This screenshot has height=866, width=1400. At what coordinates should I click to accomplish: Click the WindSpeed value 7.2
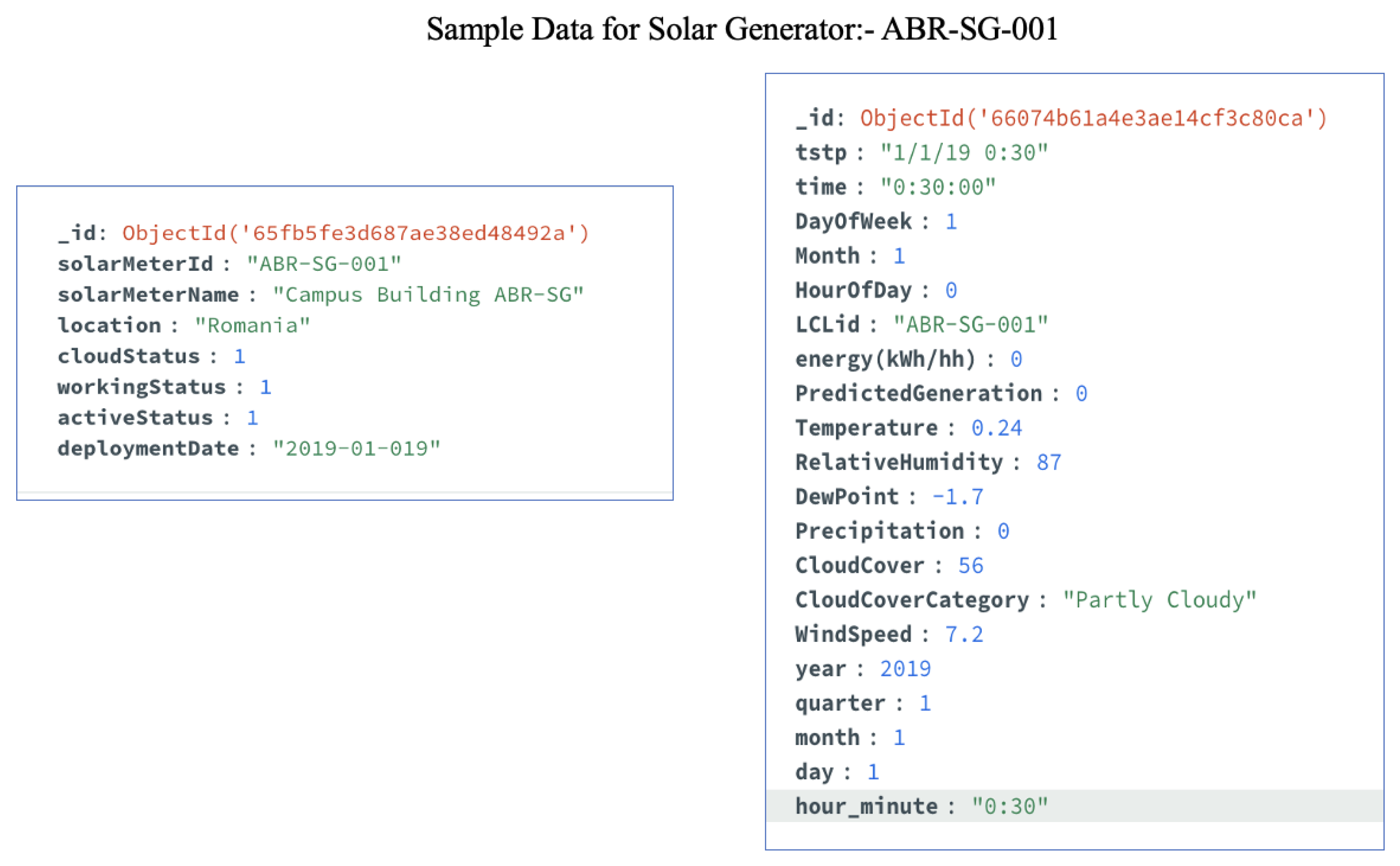(x=964, y=634)
